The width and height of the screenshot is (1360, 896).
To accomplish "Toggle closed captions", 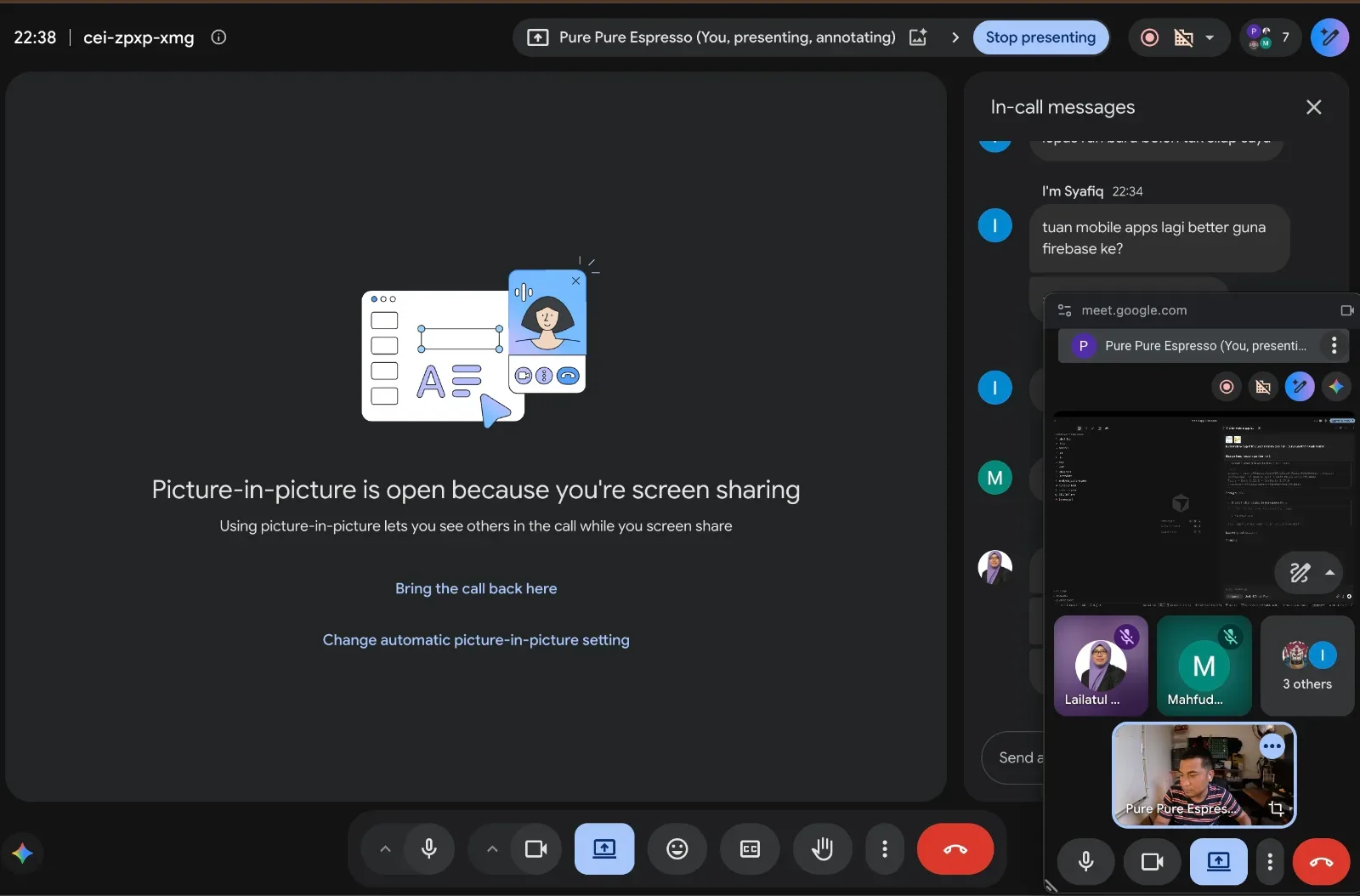I will 750,848.
